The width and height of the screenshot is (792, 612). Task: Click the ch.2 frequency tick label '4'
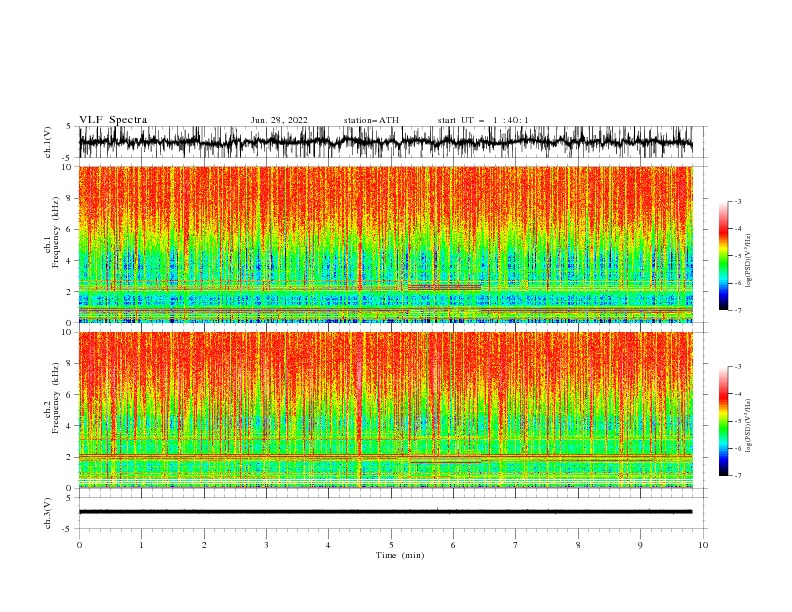click(69, 426)
